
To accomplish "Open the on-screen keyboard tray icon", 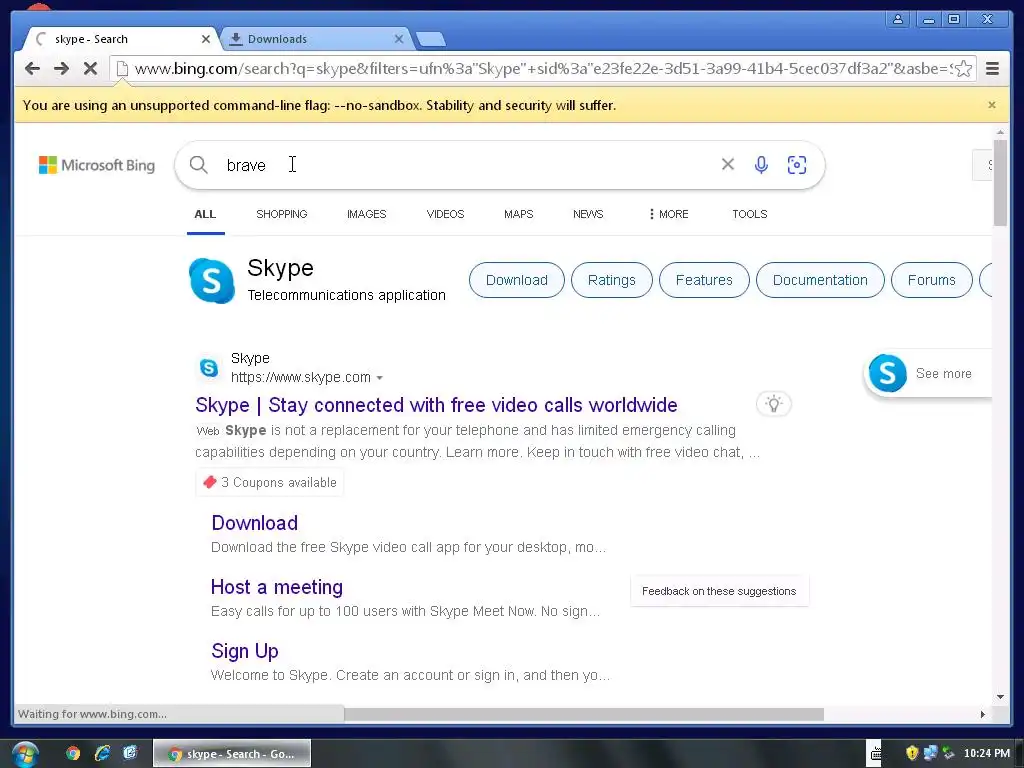I will pyautogui.click(x=875, y=754).
